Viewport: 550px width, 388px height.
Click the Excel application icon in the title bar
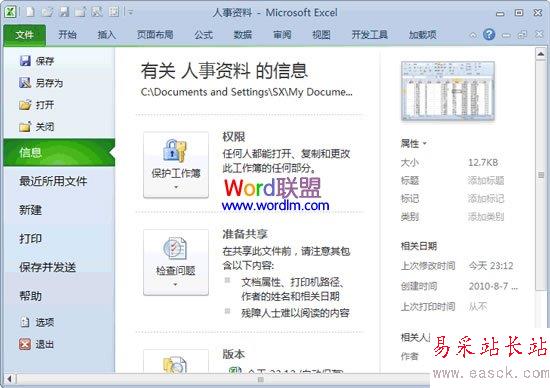pyautogui.click(x=10, y=12)
